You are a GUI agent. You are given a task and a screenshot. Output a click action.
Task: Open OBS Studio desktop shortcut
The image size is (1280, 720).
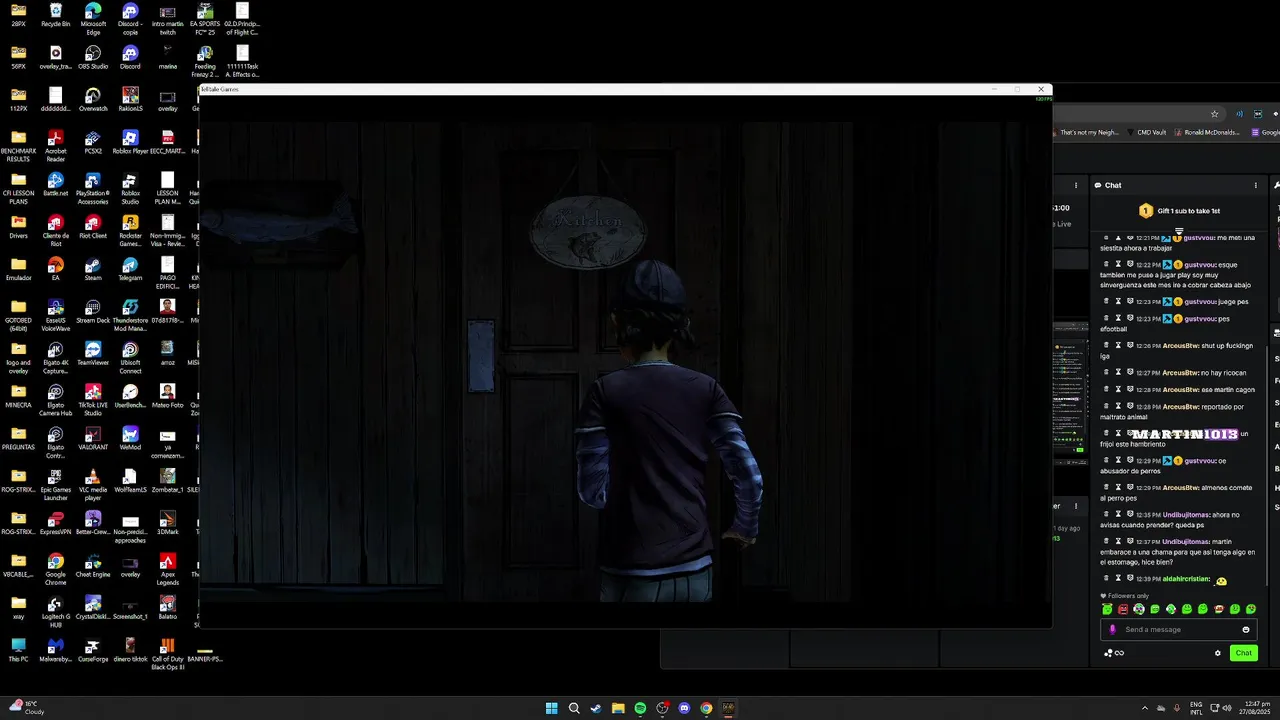93,57
